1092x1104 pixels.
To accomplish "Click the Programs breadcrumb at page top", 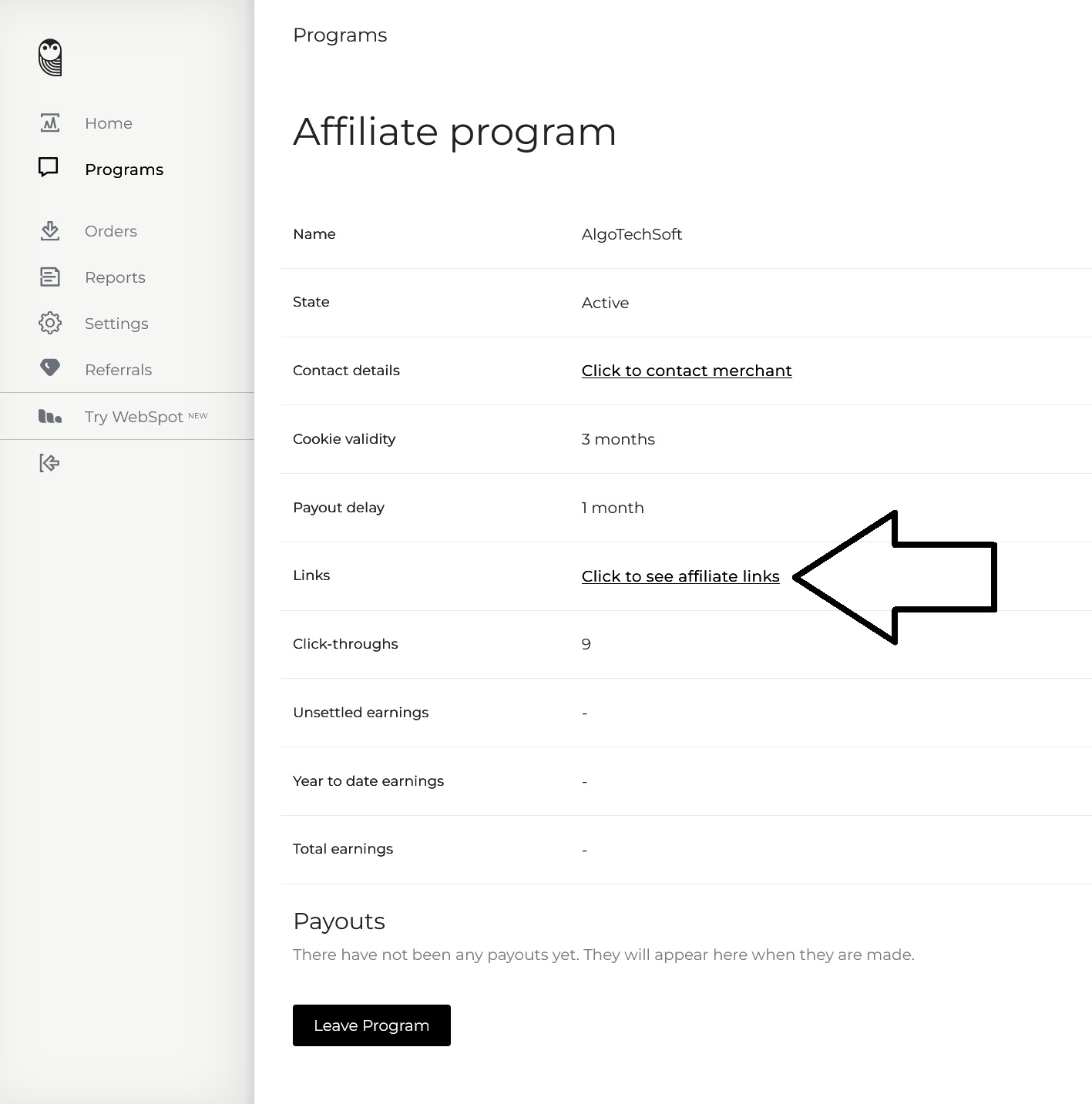I will 340,35.
